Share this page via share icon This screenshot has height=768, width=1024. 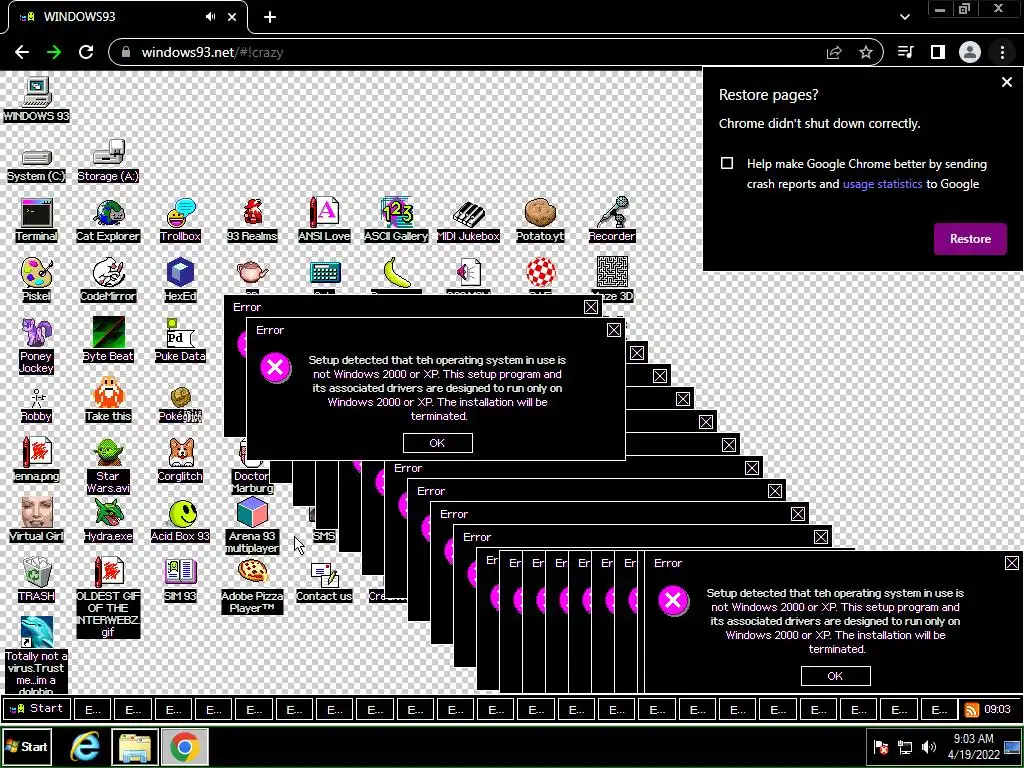coord(834,52)
